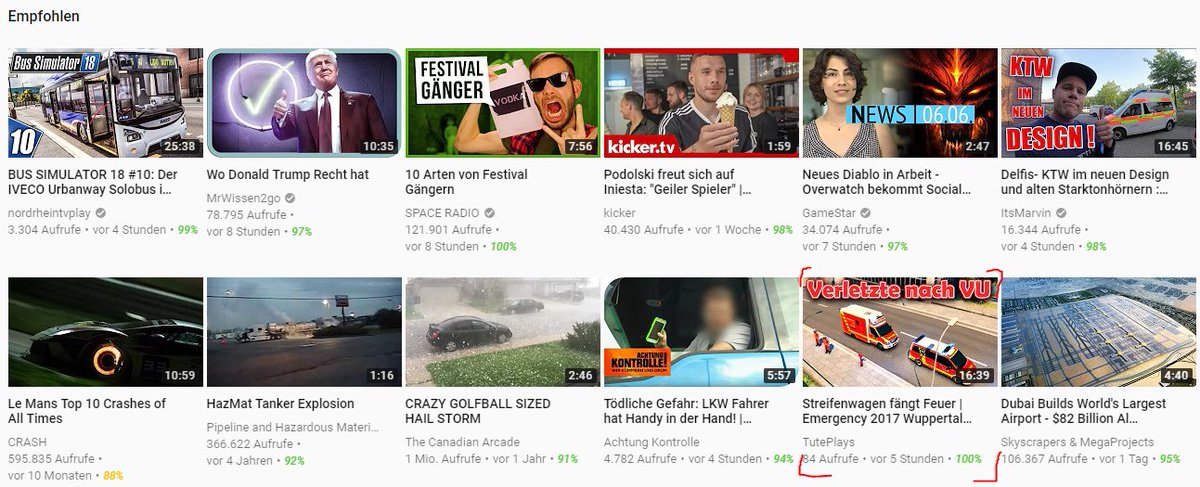Click '121.901 Aufrufe' view count
The height and width of the screenshot is (487, 1200).
(448, 230)
